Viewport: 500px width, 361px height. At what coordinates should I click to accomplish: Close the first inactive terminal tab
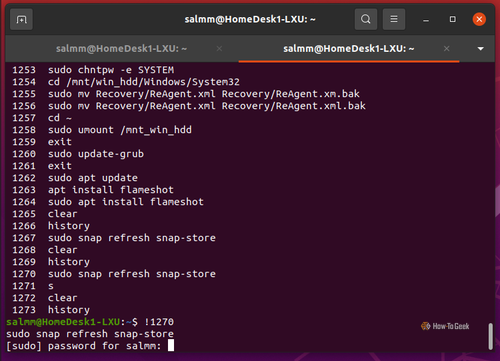click(219, 49)
